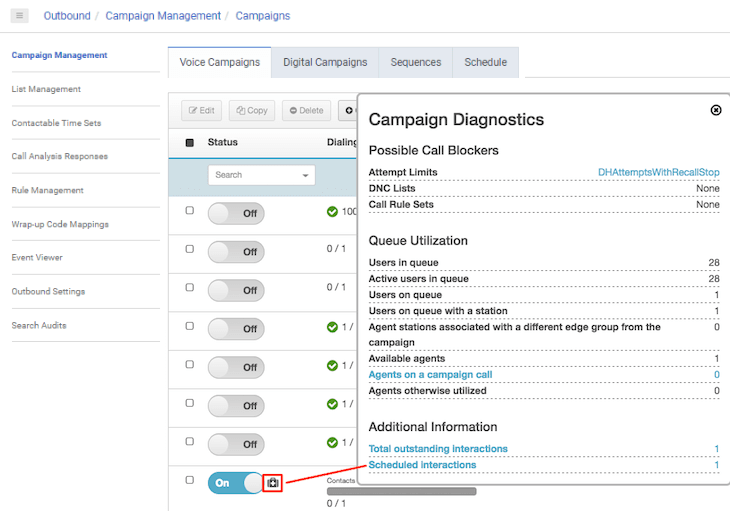Open the campaign diagnostics icon
730x511 pixels.
point(273,483)
